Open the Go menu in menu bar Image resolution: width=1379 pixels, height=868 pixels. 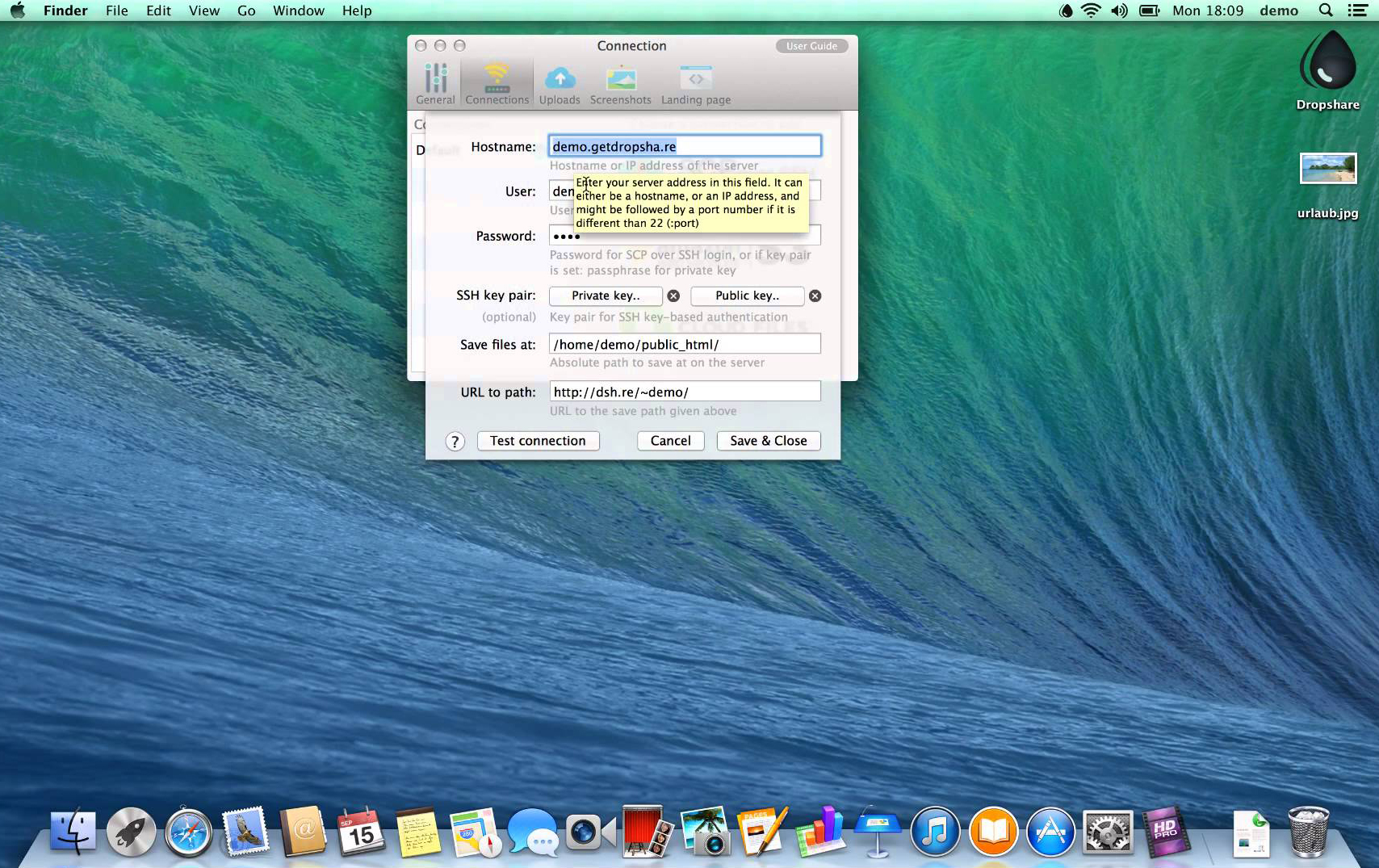tap(246, 10)
